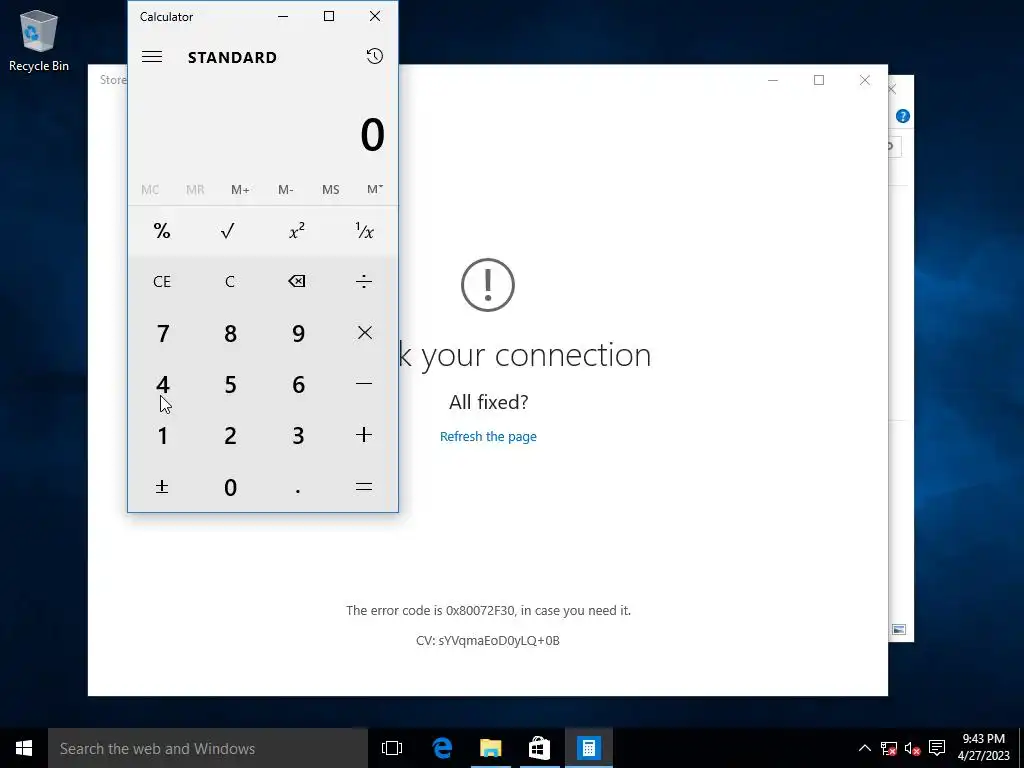Click the subtract operator key
Viewport: 1024px width, 768px height.
pos(364,384)
